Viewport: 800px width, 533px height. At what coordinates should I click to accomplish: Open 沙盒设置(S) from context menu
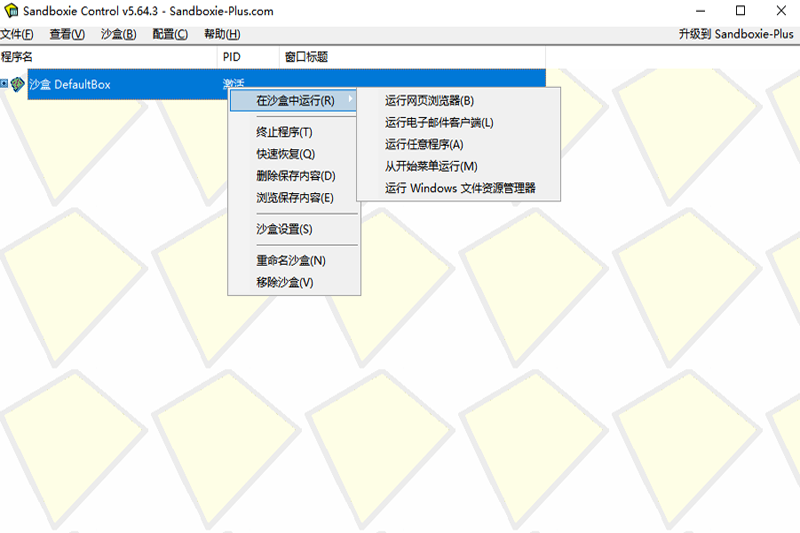tap(294, 230)
